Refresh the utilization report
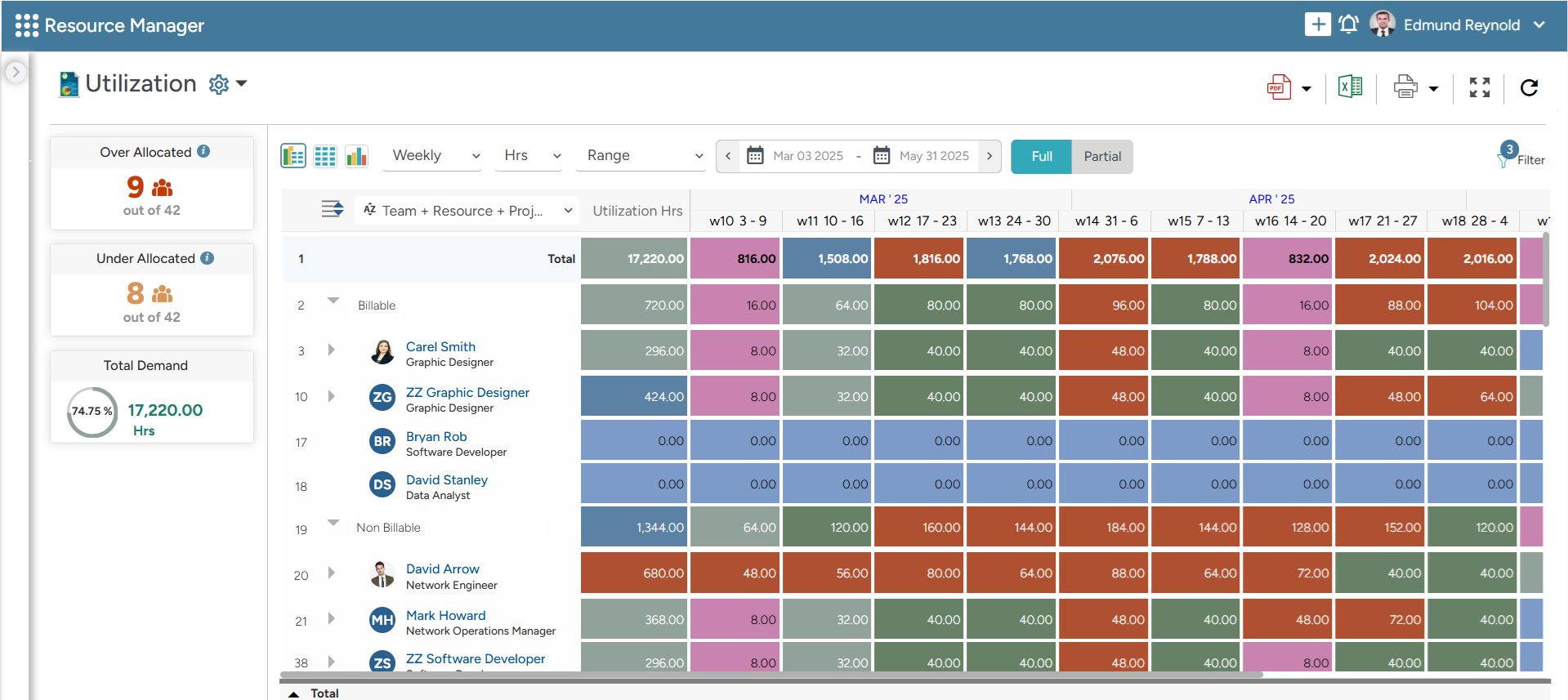 pyautogui.click(x=1529, y=87)
